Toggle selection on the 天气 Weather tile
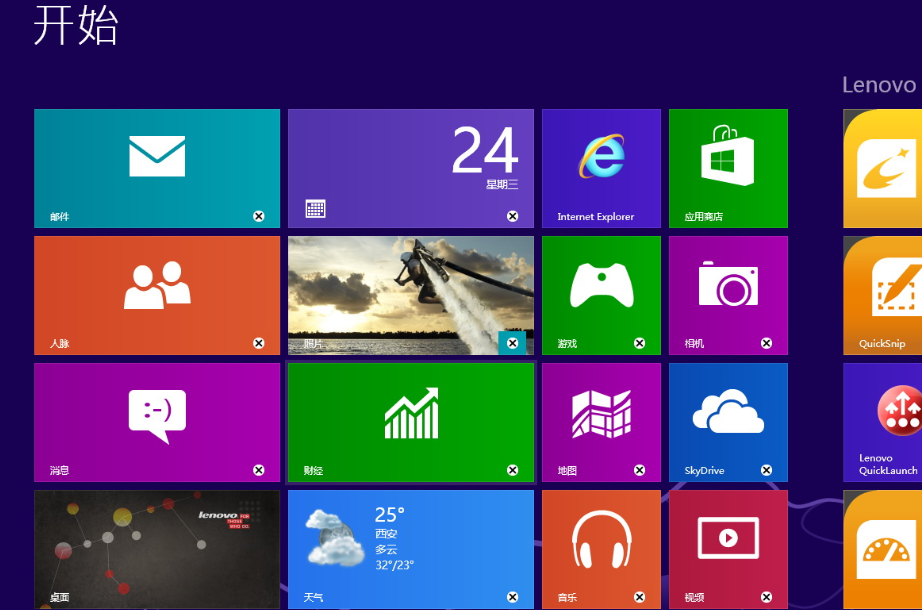The image size is (922, 610). (513, 596)
